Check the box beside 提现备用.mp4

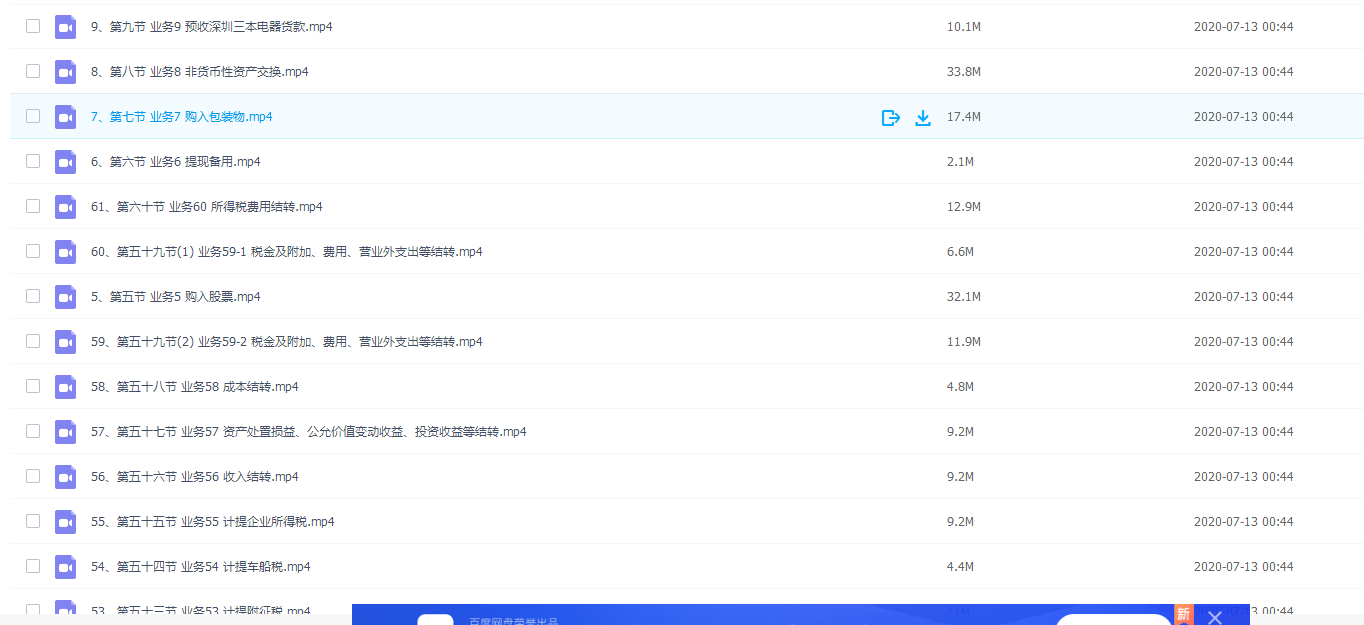(33, 161)
